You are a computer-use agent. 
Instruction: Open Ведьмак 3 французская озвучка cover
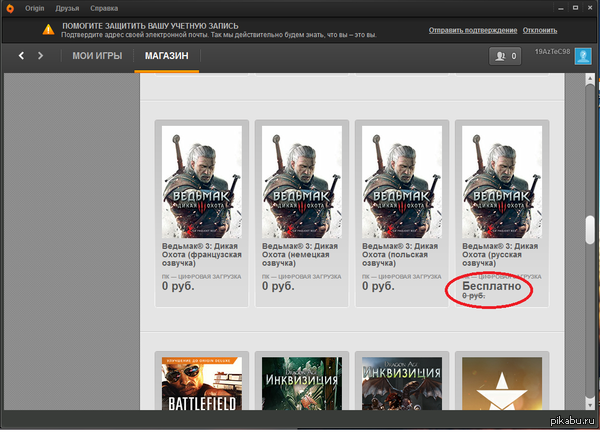(x=202, y=182)
